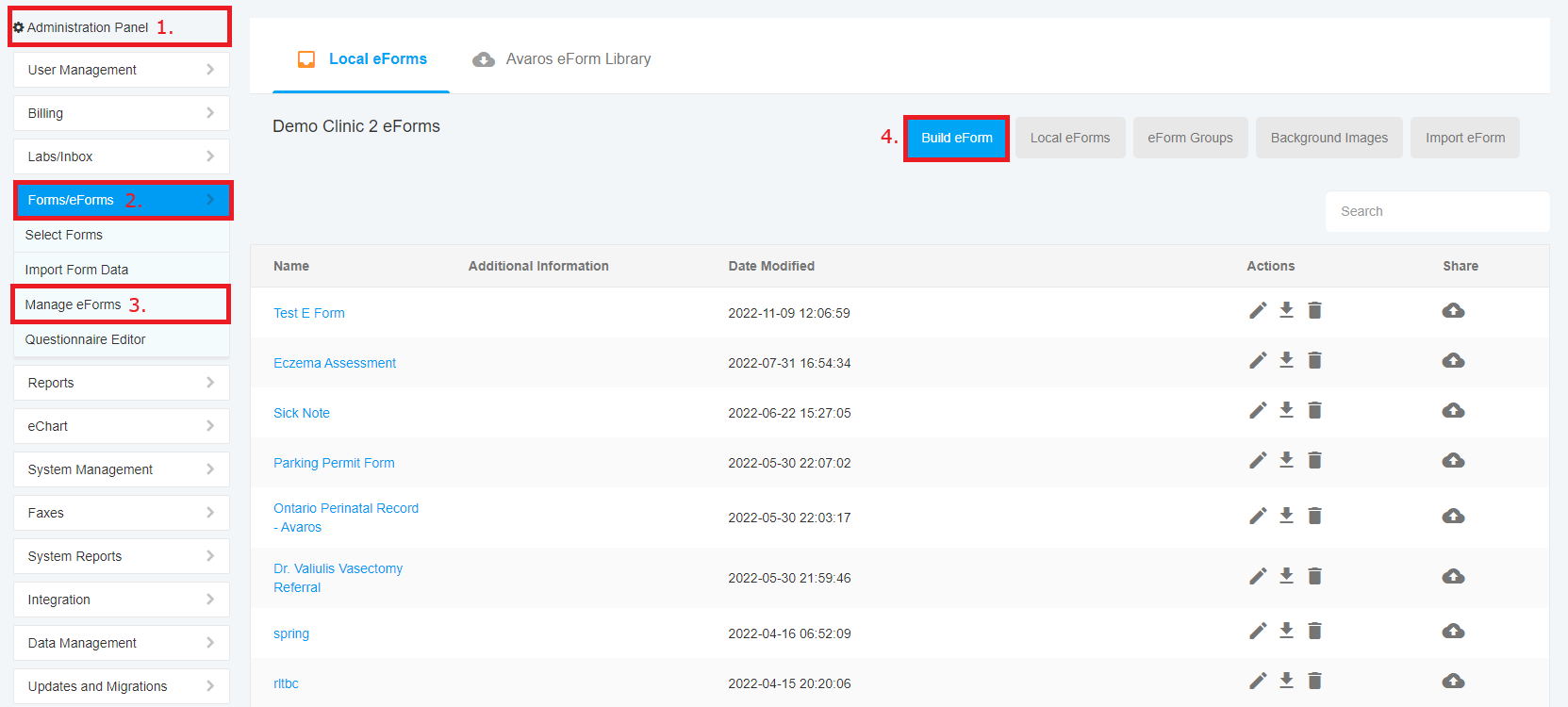Expand Billing menu section
The image size is (1568, 707).
122,113
